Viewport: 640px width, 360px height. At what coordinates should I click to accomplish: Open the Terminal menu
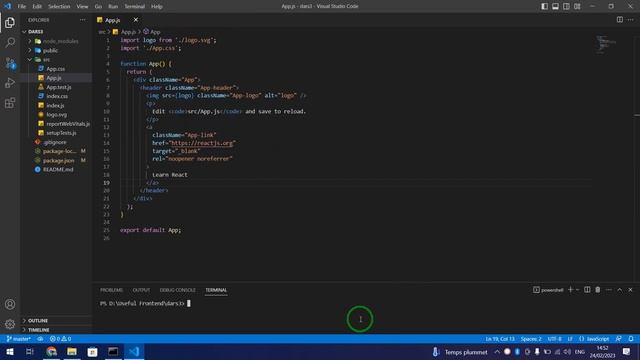(135, 7)
